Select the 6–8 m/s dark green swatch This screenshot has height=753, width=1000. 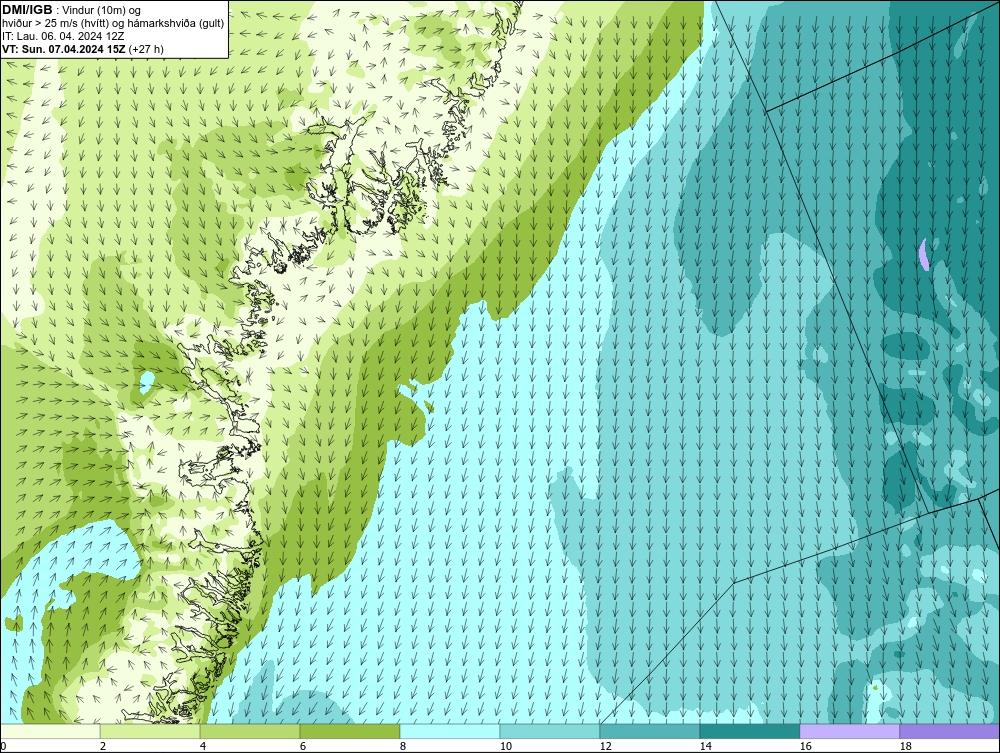[x=349, y=731]
